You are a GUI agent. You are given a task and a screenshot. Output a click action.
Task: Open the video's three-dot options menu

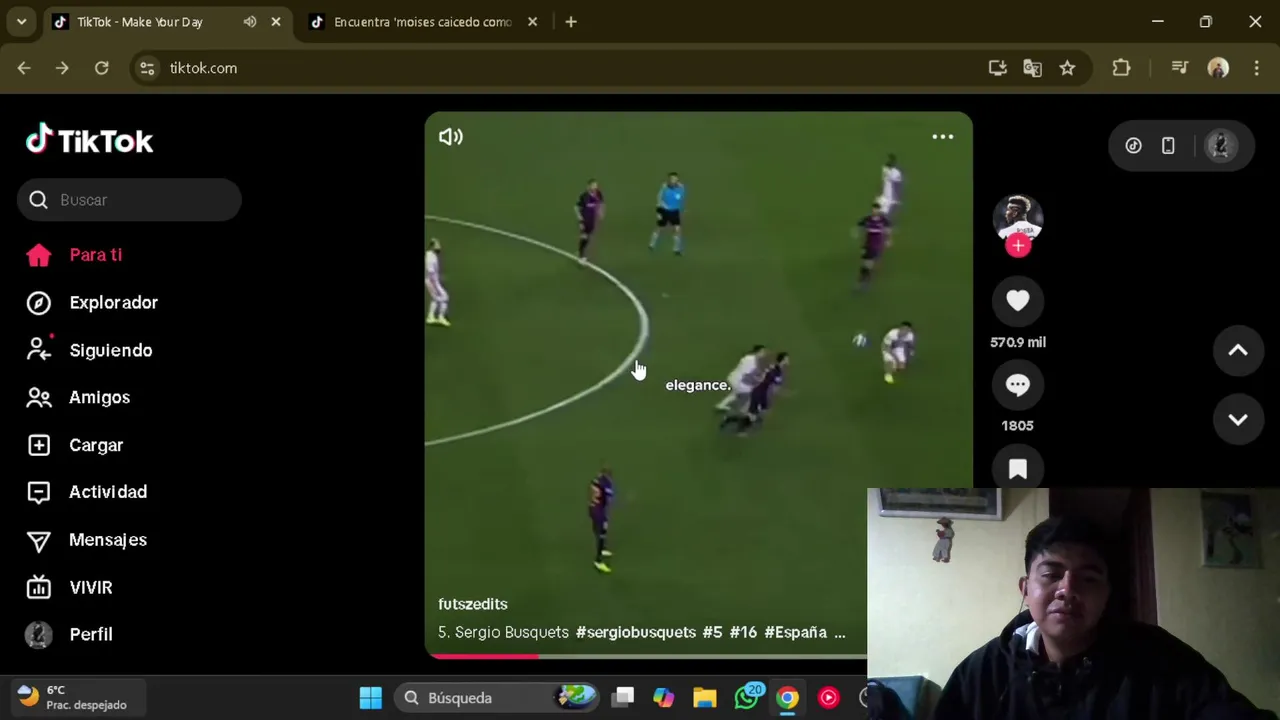tap(943, 137)
